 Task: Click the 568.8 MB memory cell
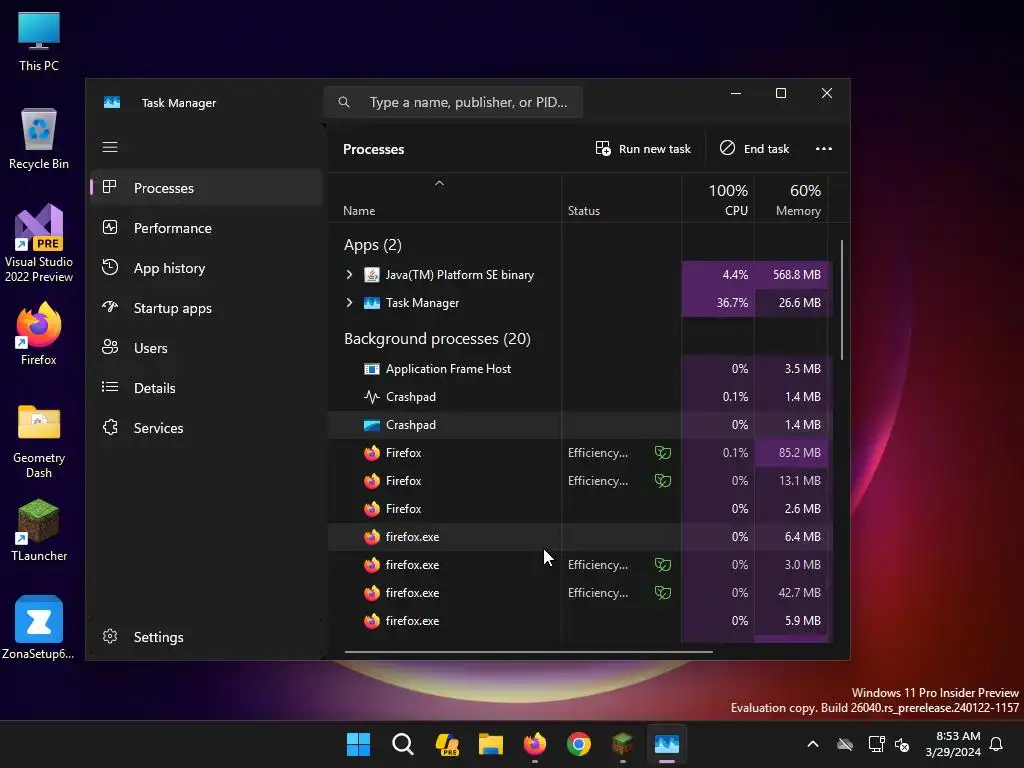point(792,275)
